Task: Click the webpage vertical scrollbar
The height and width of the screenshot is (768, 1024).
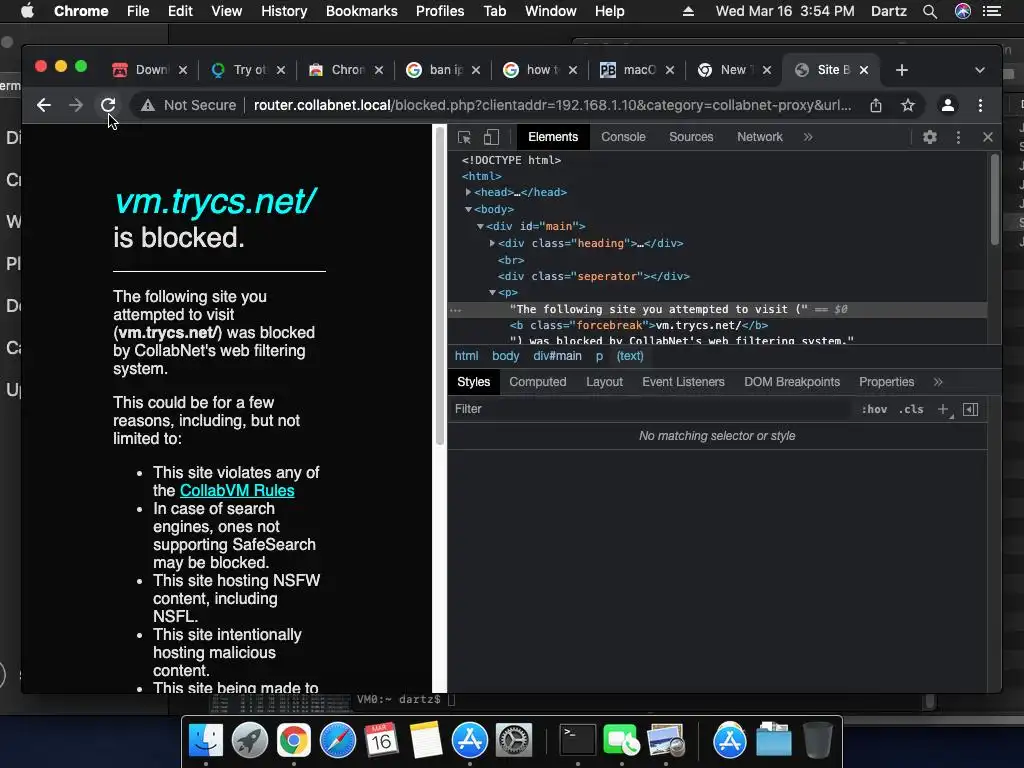Action: [x=440, y=285]
